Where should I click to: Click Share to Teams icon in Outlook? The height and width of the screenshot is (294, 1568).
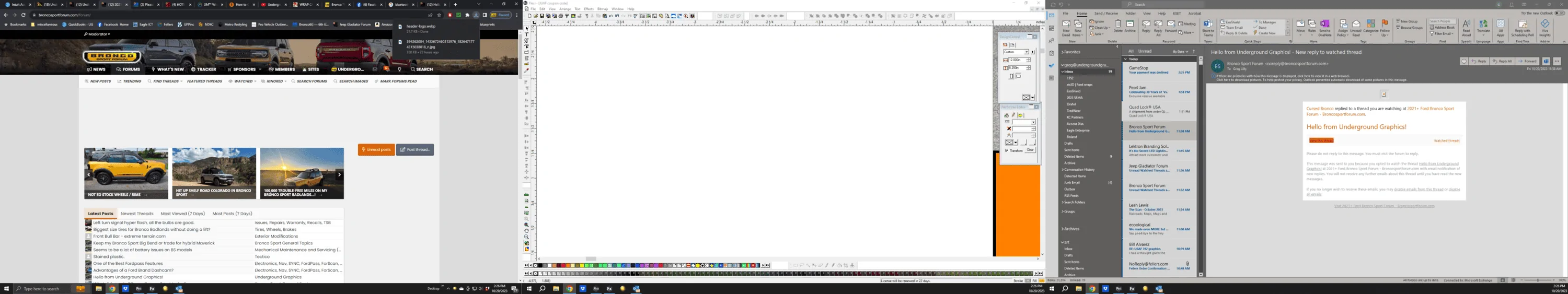pyautogui.click(x=1208, y=25)
